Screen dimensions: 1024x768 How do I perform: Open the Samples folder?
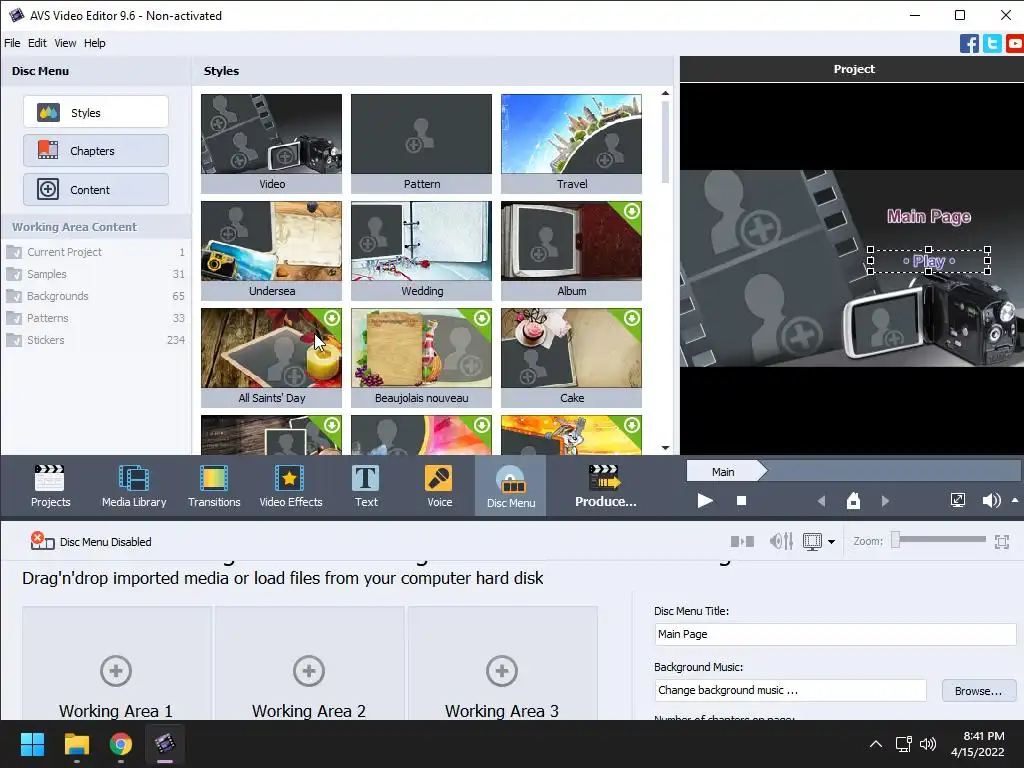tap(95, 274)
